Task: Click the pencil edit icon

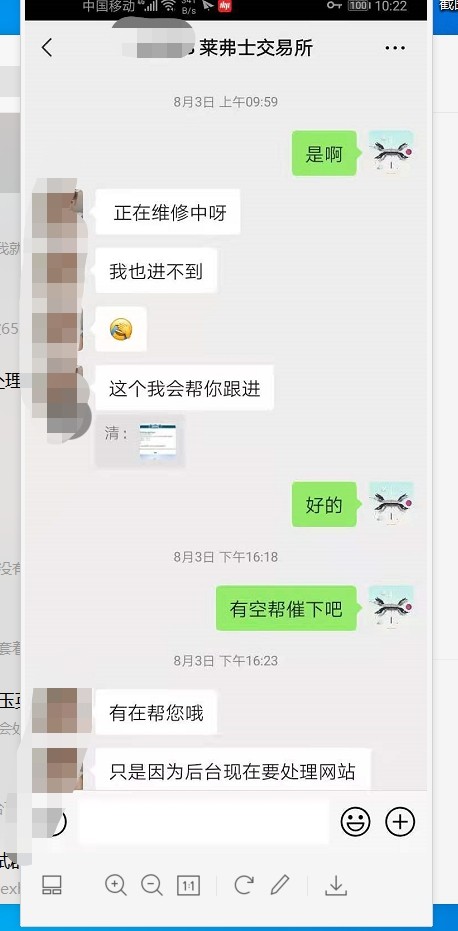Action: click(280, 885)
